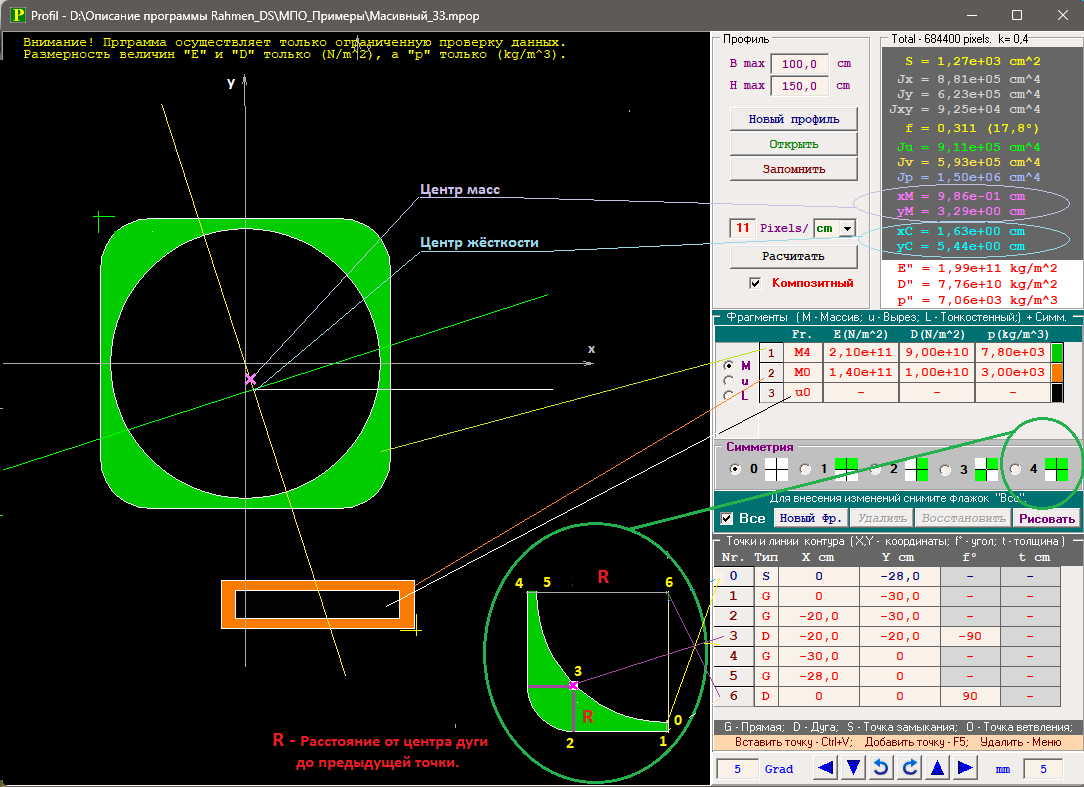Image resolution: width=1084 pixels, height=787 pixels.
Task: Click the Новый профиль button
Action: tap(793, 119)
